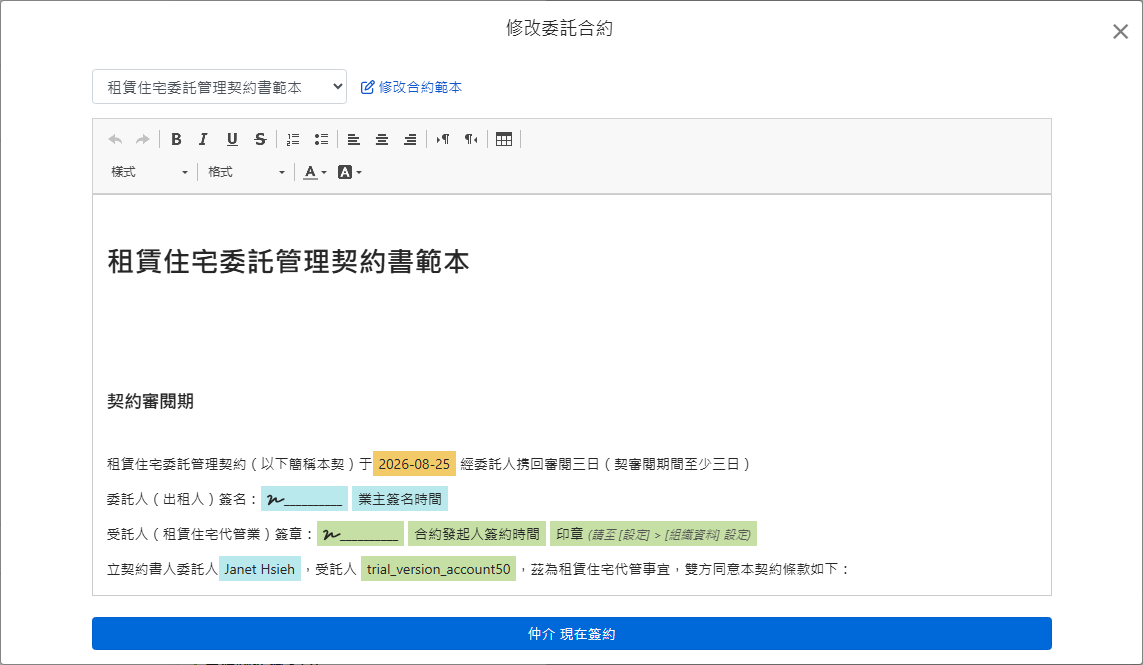This screenshot has width=1143, height=665.
Task: Toggle strikethrough formatting
Action: (x=260, y=139)
